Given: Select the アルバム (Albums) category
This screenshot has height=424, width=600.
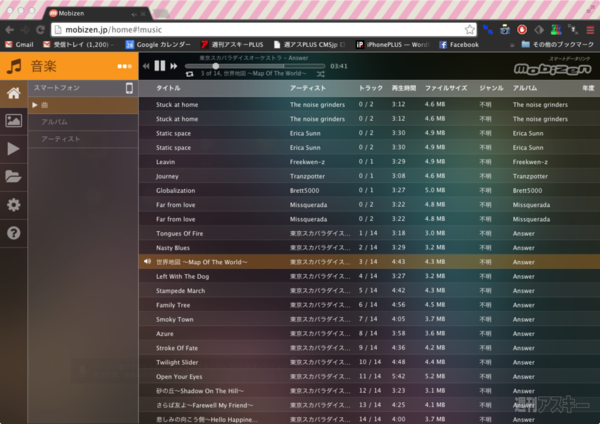Looking at the screenshot, I should tap(83, 122).
